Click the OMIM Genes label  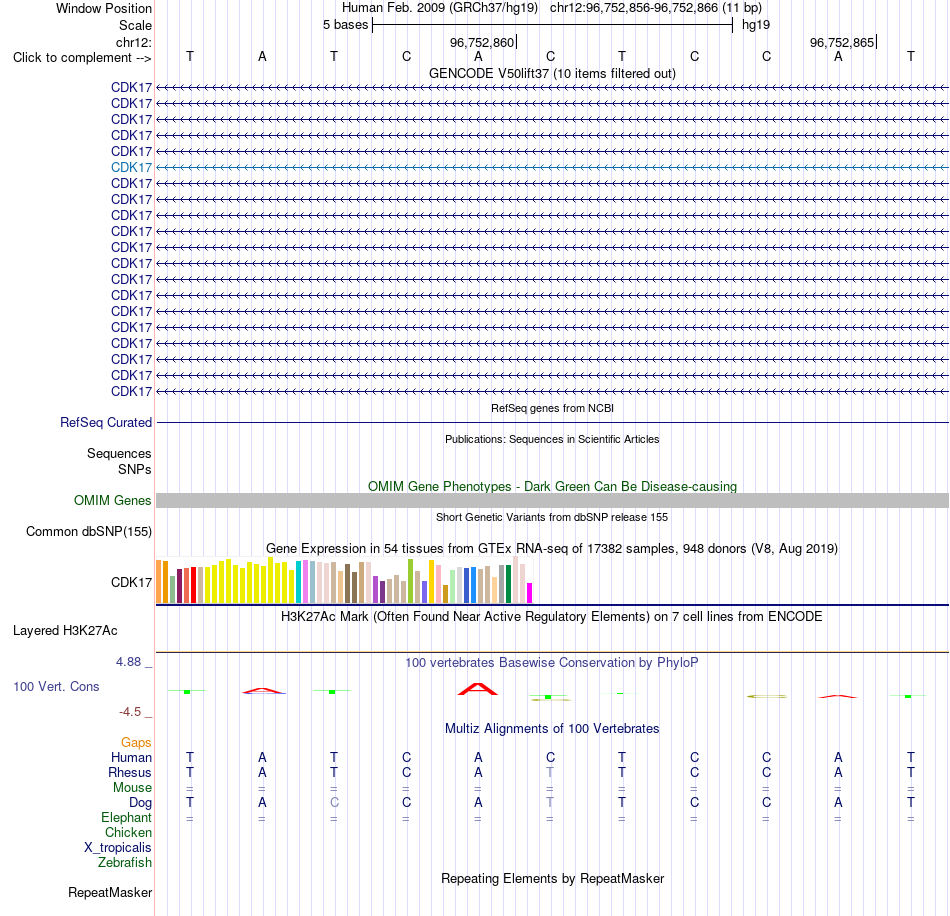pos(113,500)
